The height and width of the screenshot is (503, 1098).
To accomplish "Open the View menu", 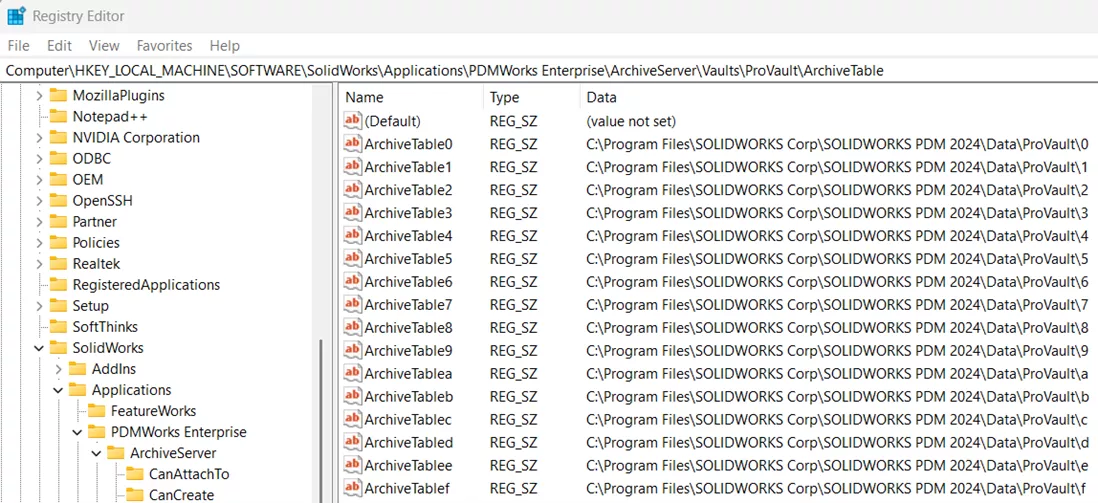I will (x=104, y=46).
